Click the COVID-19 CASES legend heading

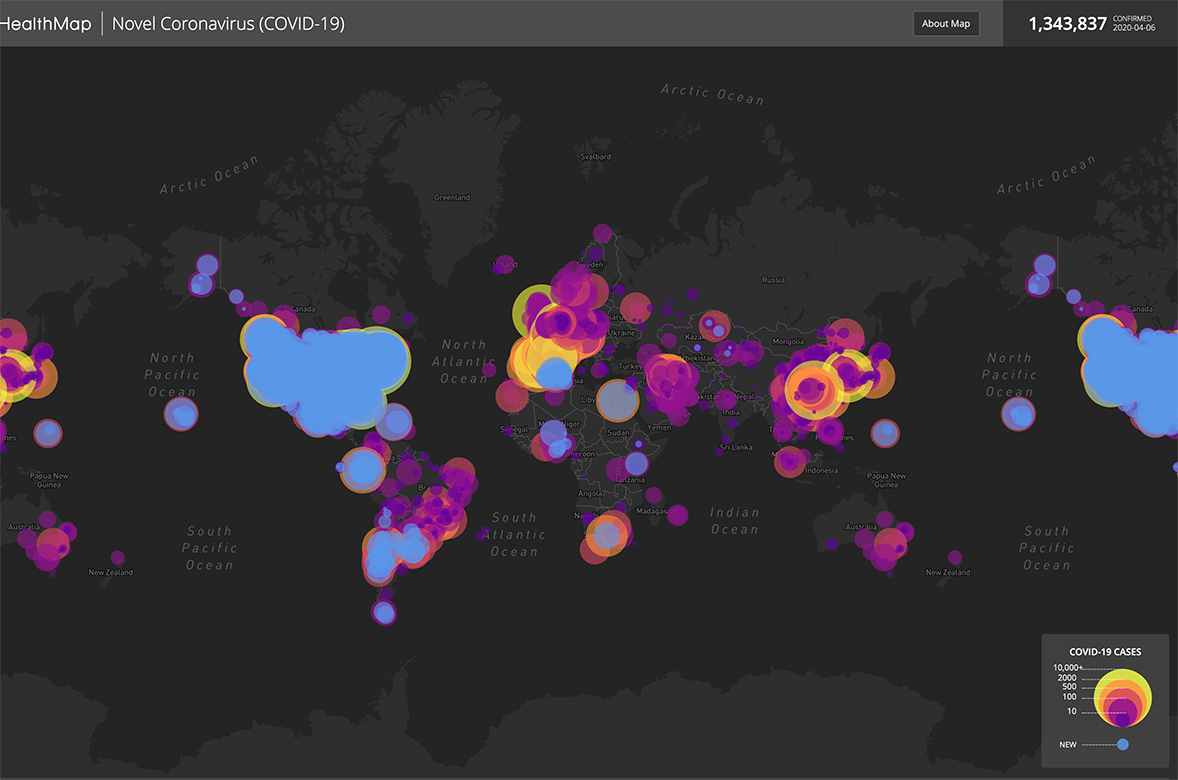click(x=1105, y=652)
